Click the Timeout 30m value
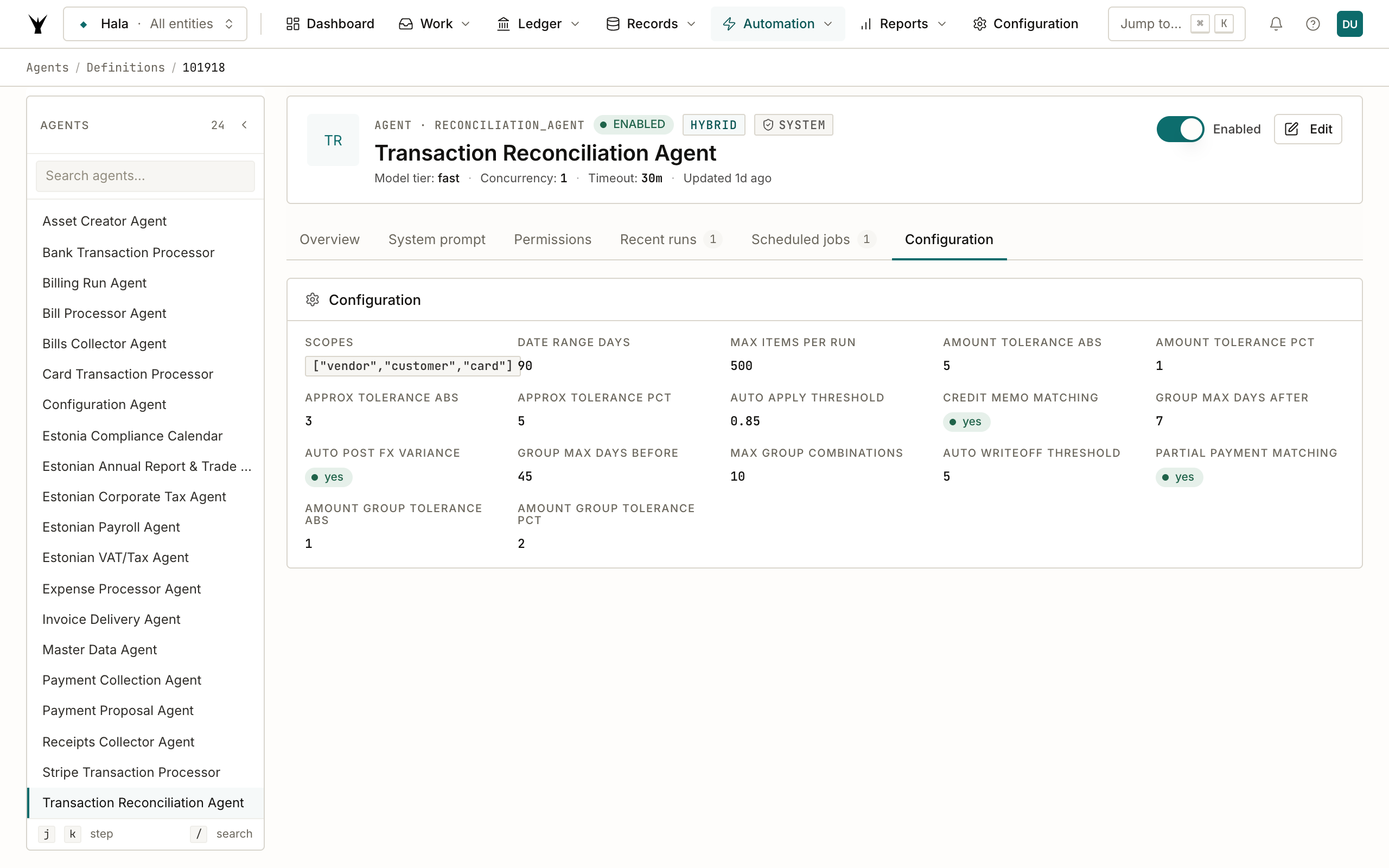 pos(652,178)
